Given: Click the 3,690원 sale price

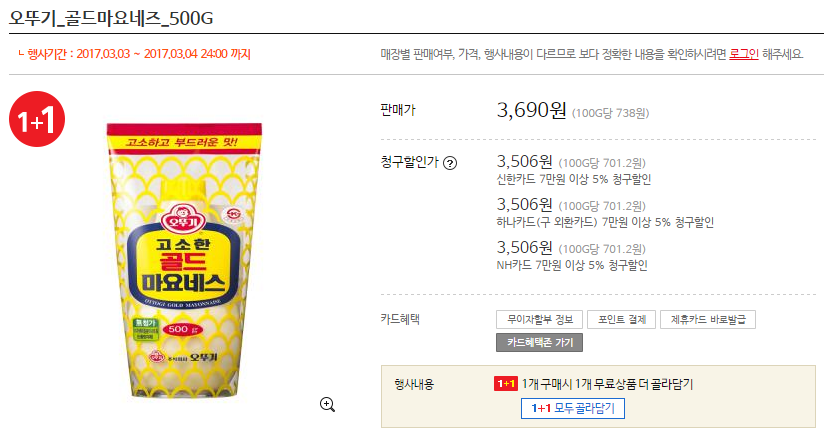Looking at the screenshot, I should pos(531,110).
